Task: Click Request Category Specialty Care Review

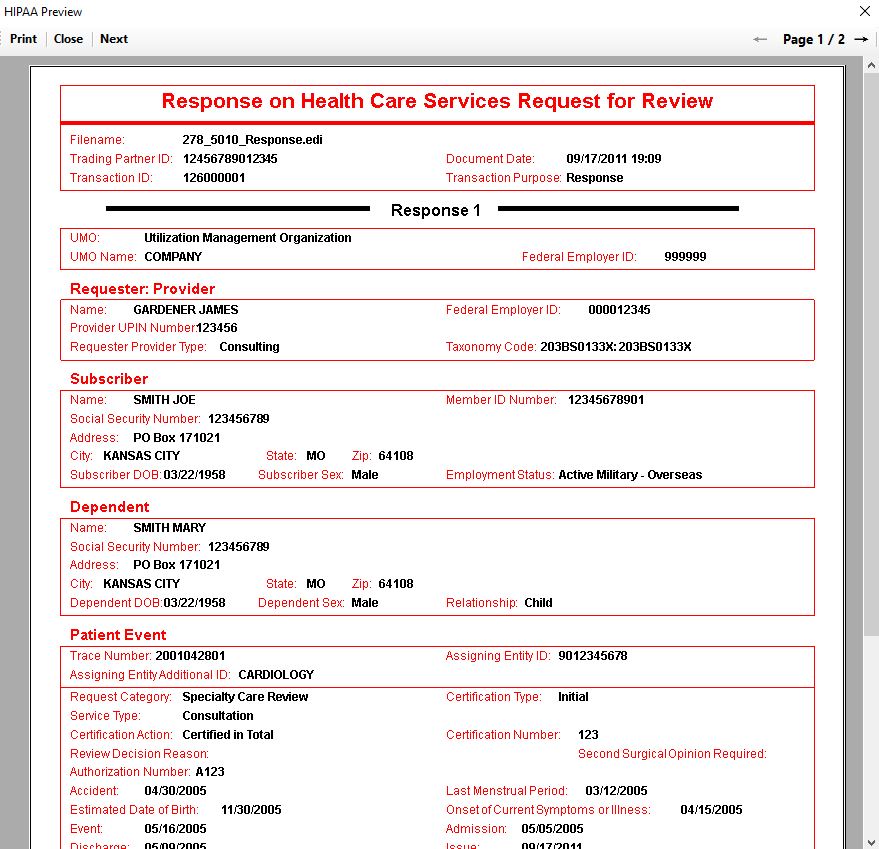Action: tap(245, 696)
